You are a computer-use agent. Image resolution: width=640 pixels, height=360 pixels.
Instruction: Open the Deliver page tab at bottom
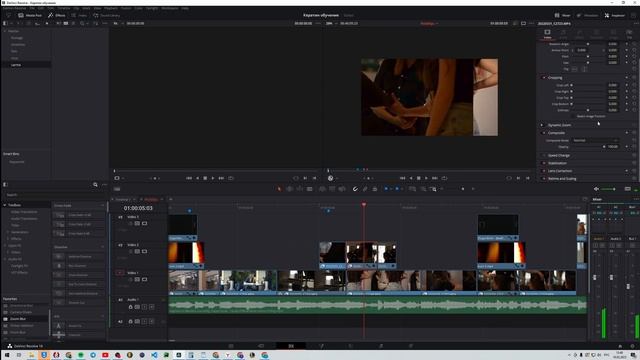411,346
